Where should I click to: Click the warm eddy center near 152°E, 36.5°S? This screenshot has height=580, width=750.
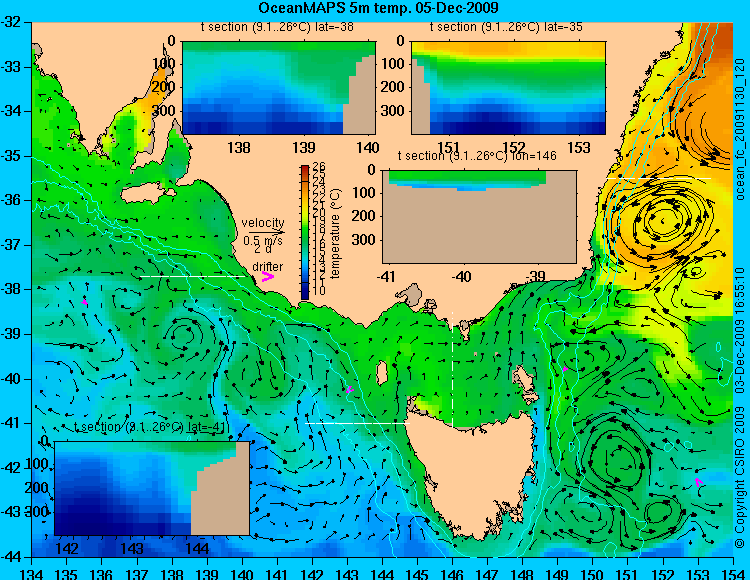663,221
